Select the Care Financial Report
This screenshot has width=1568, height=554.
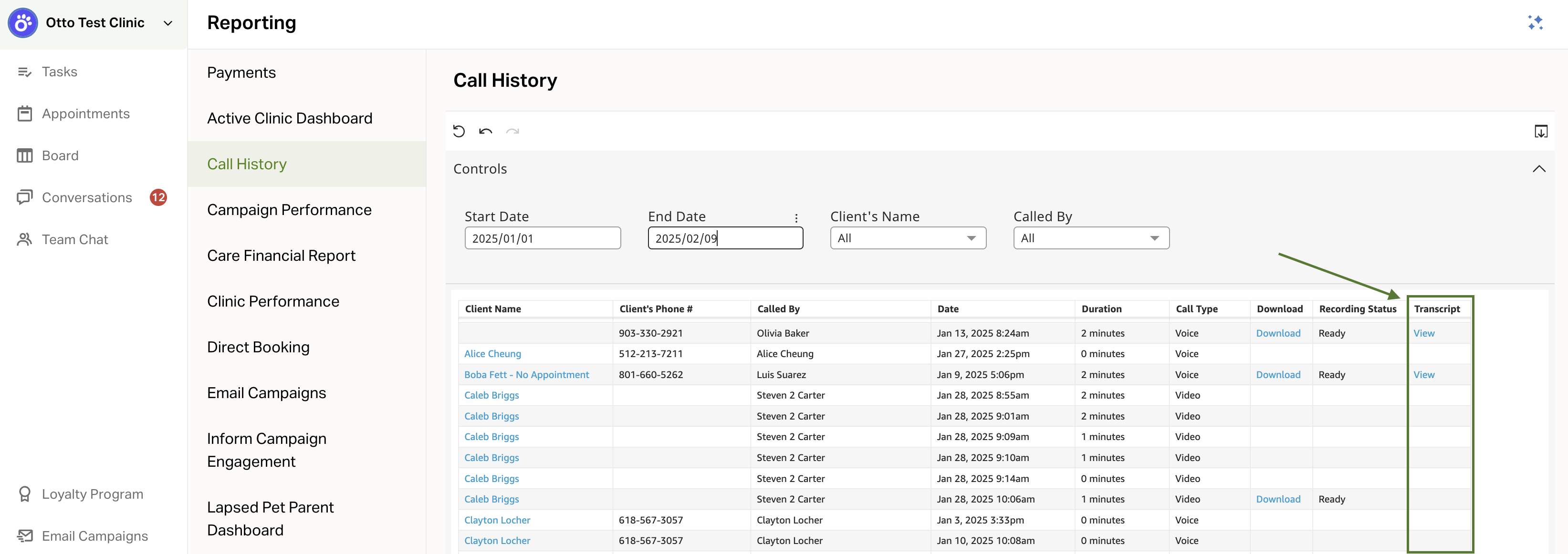click(x=281, y=256)
